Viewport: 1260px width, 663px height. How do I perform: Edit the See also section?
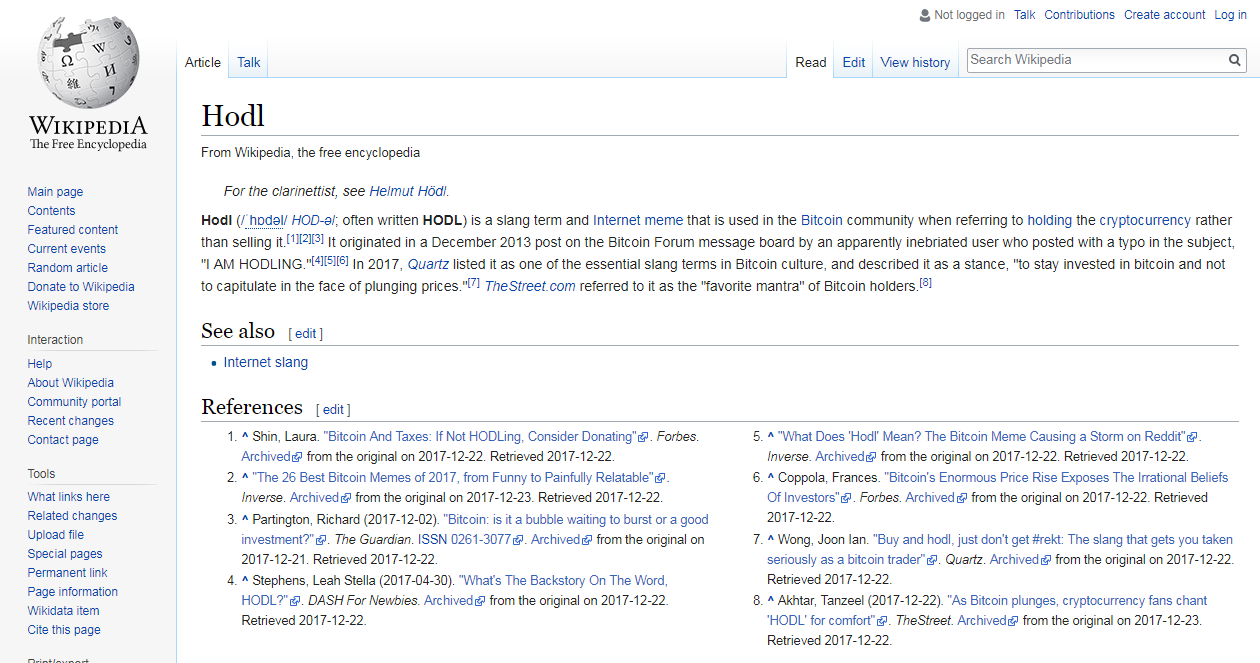pos(306,333)
